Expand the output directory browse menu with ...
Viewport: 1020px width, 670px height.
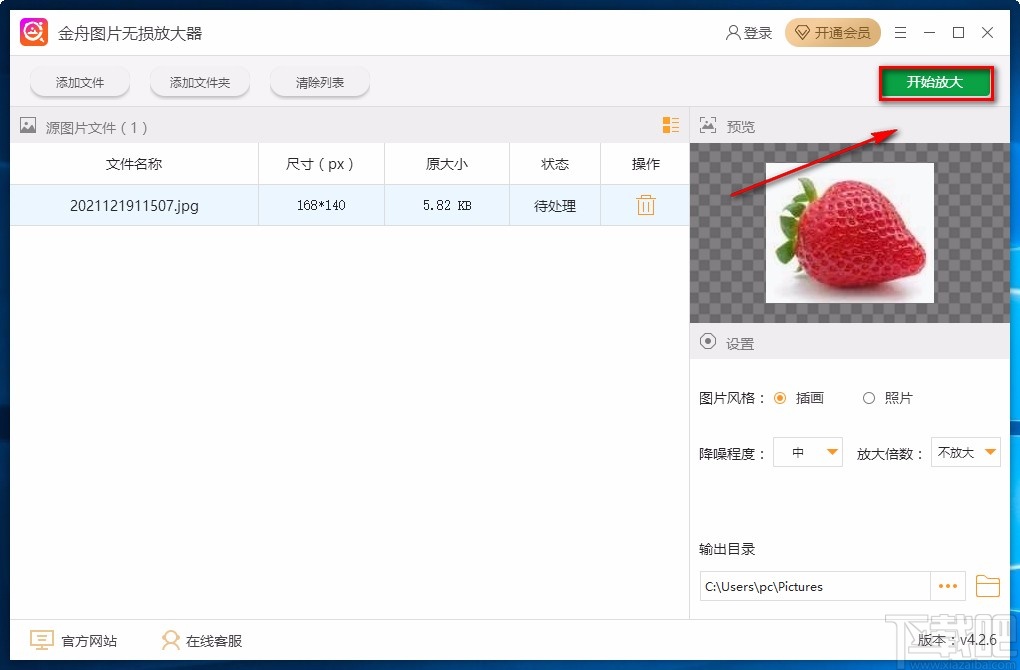(948, 586)
